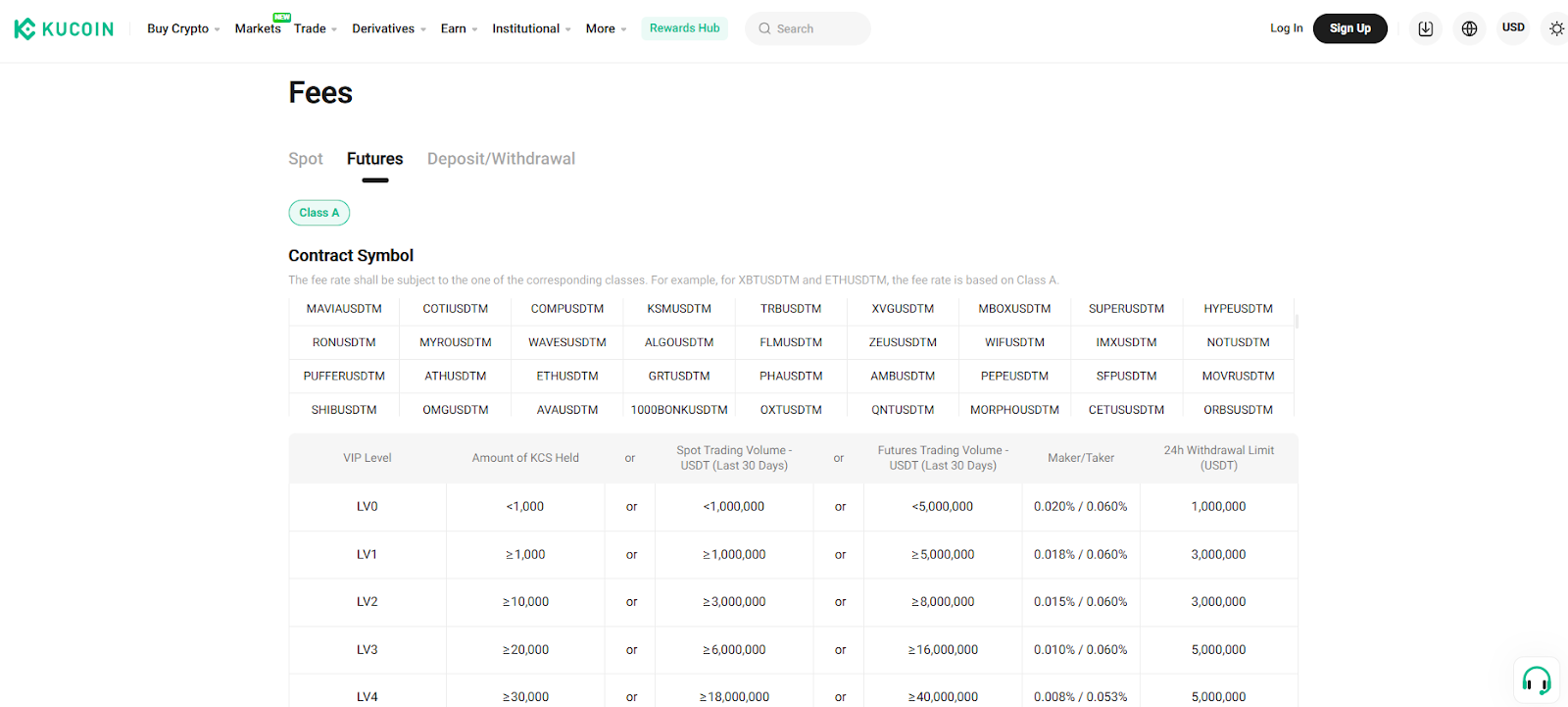Click the 24h Withdrawal Limit column header

pos(1219,458)
